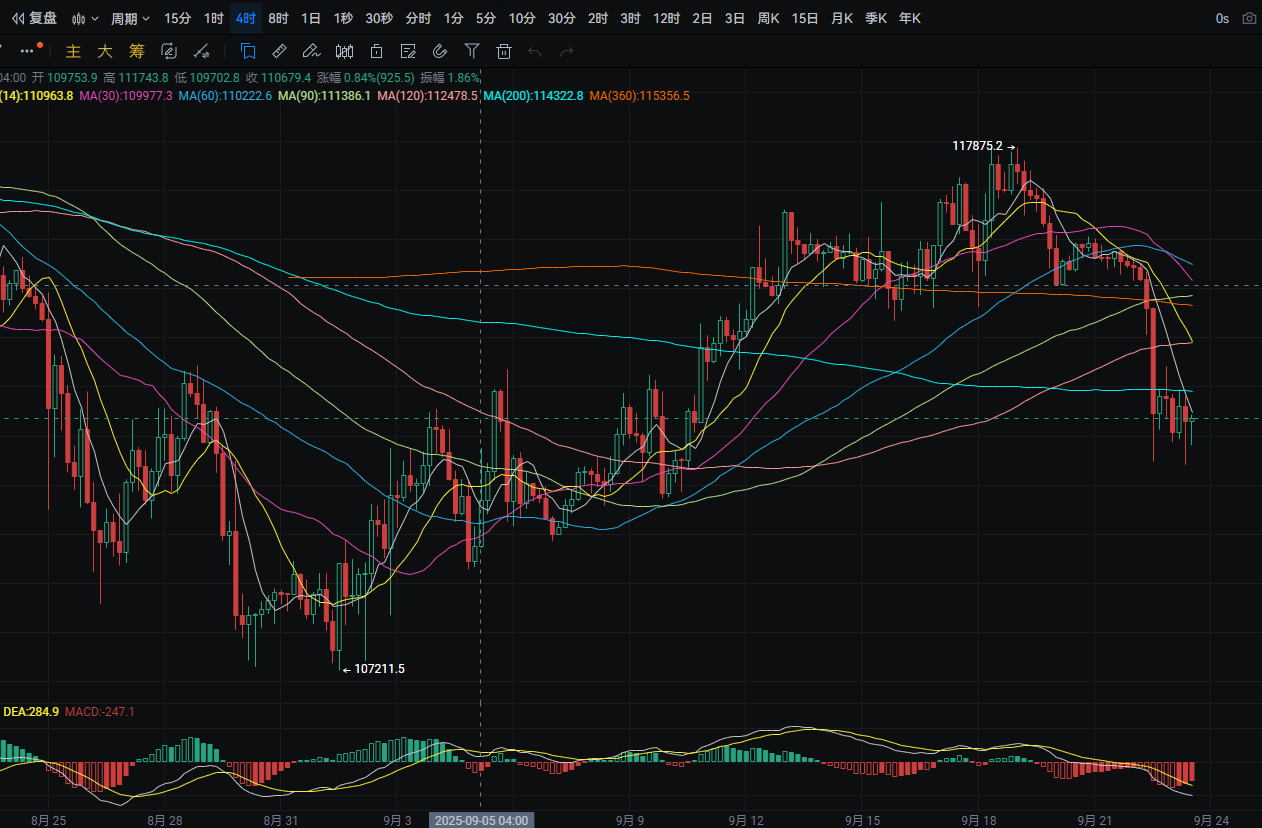This screenshot has width=1262, height=828.
Task: Click the 大 large-order button
Action: coord(105,51)
